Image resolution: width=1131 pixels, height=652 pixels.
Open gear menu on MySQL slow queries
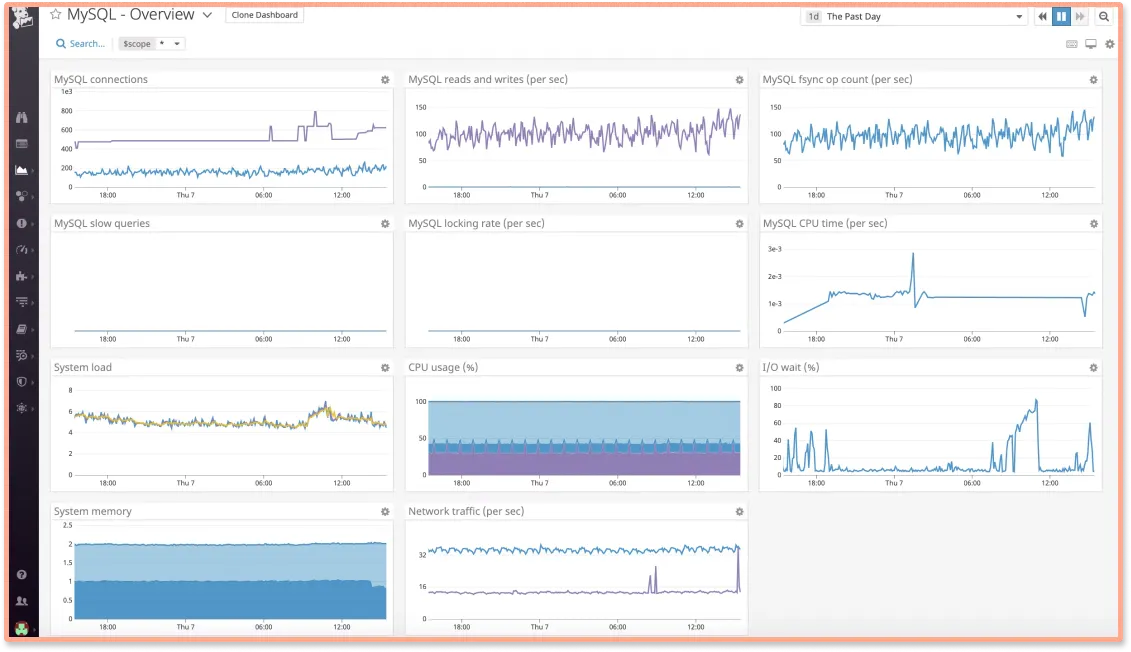coord(385,224)
